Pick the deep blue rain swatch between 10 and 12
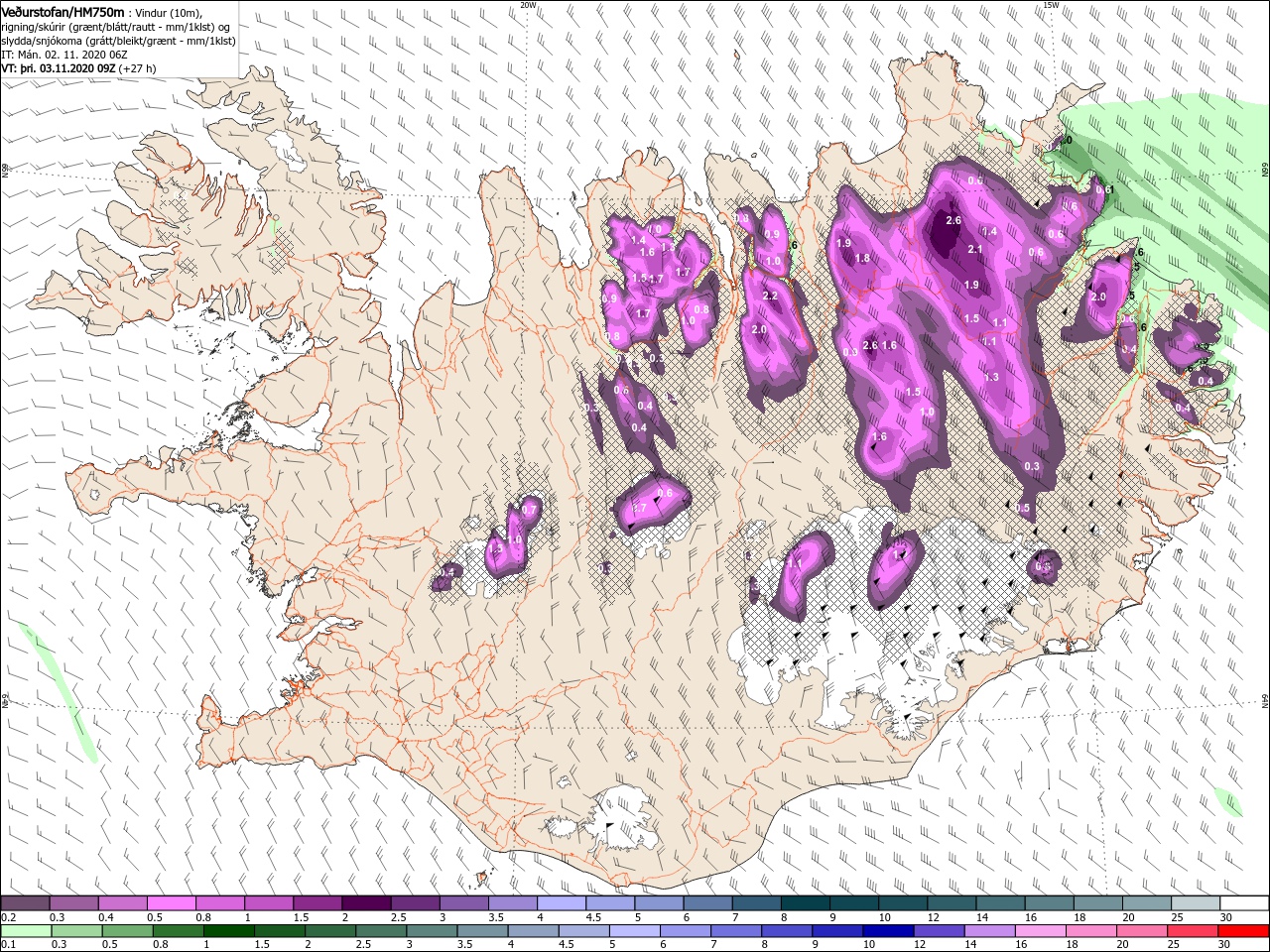Image resolution: width=1270 pixels, height=952 pixels. click(x=887, y=931)
